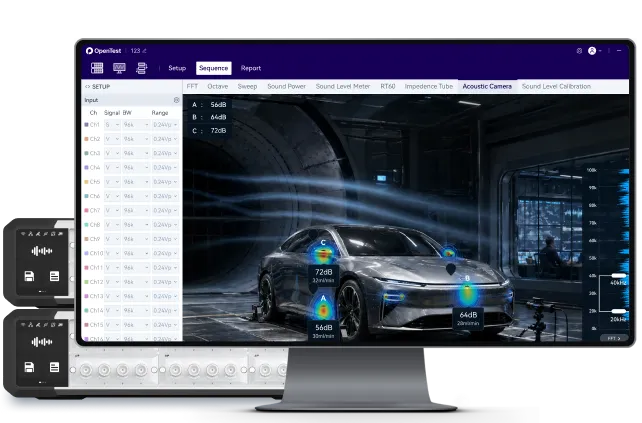Switch to the Octave tab
The image size is (642, 423).
[x=217, y=86]
